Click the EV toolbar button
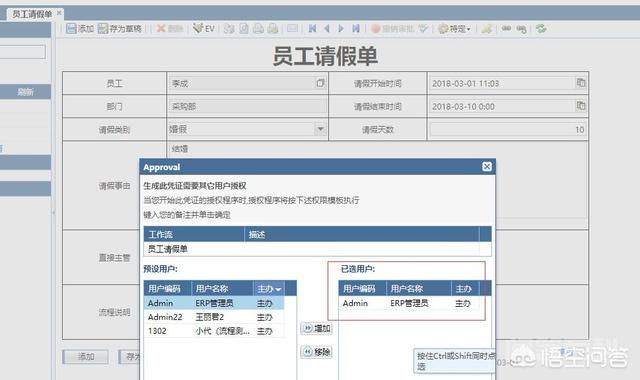This screenshot has height=380, width=640. pos(204,29)
